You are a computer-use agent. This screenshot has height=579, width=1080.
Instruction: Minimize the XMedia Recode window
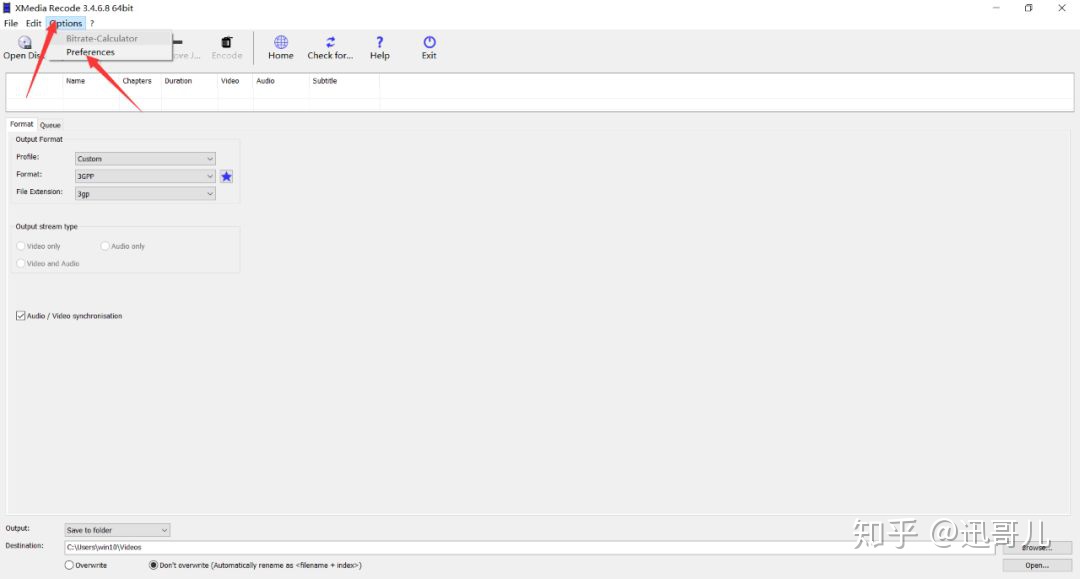pyautogui.click(x=996, y=8)
